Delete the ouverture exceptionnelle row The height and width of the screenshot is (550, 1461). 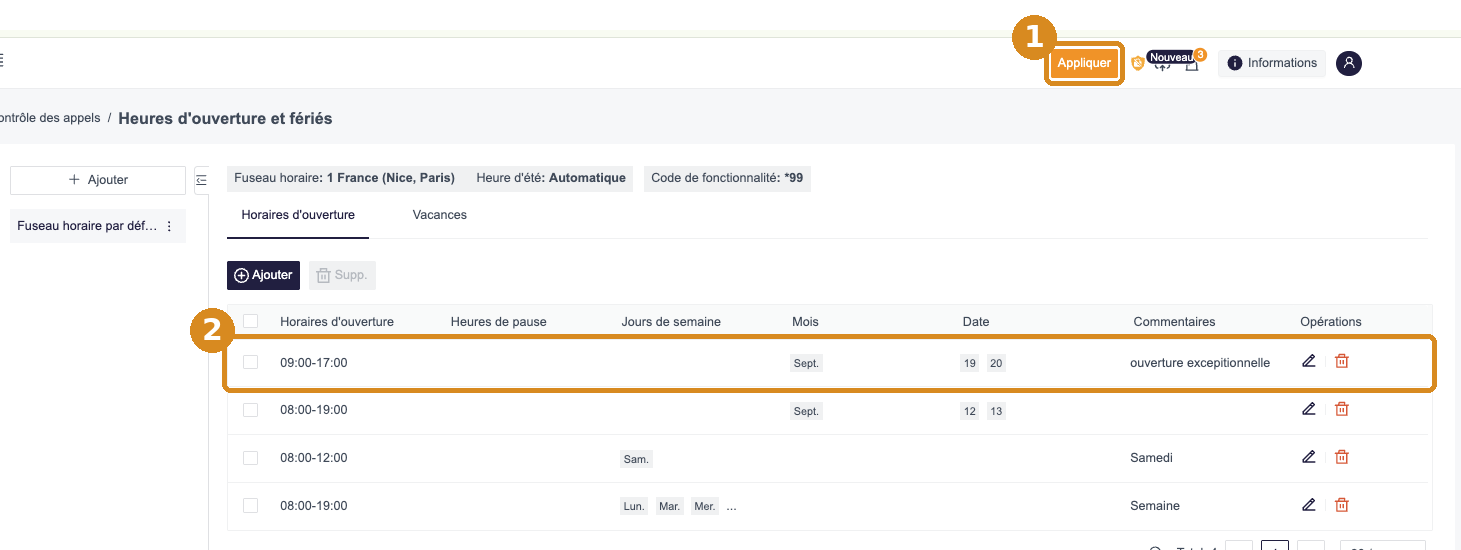point(1342,361)
